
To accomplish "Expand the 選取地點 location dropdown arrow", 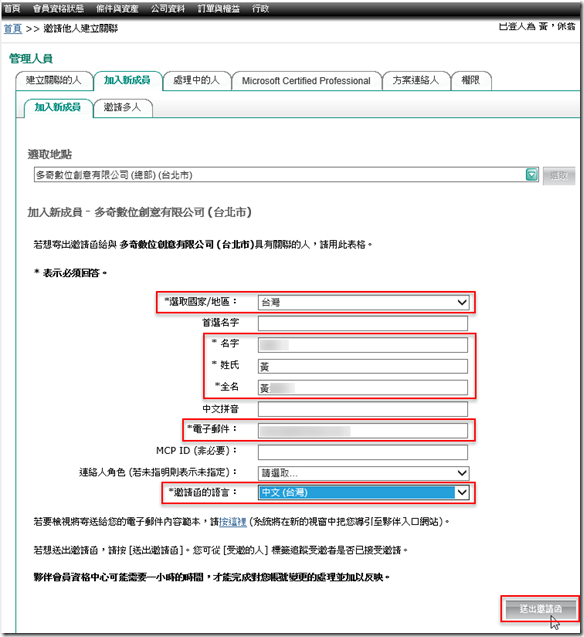I will coord(532,175).
